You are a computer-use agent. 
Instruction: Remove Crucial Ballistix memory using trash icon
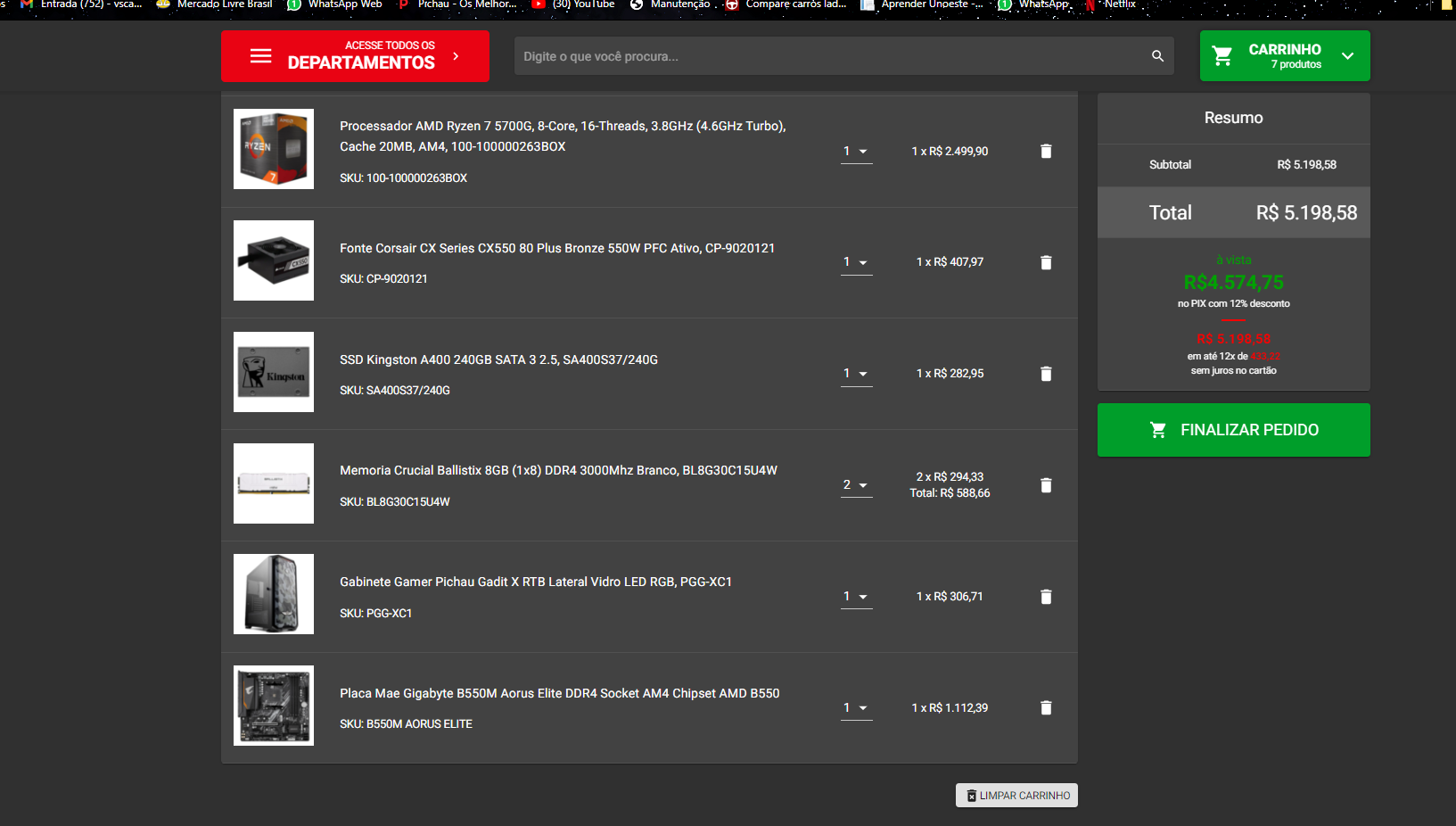(1046, 485)
